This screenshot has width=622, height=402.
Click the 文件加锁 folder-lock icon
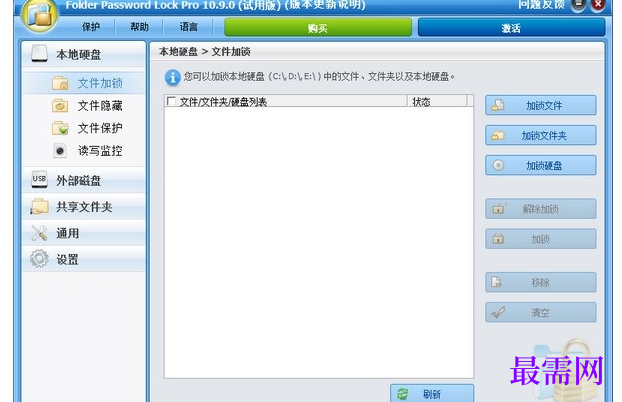pyautogui.click(x=60, y=83)
